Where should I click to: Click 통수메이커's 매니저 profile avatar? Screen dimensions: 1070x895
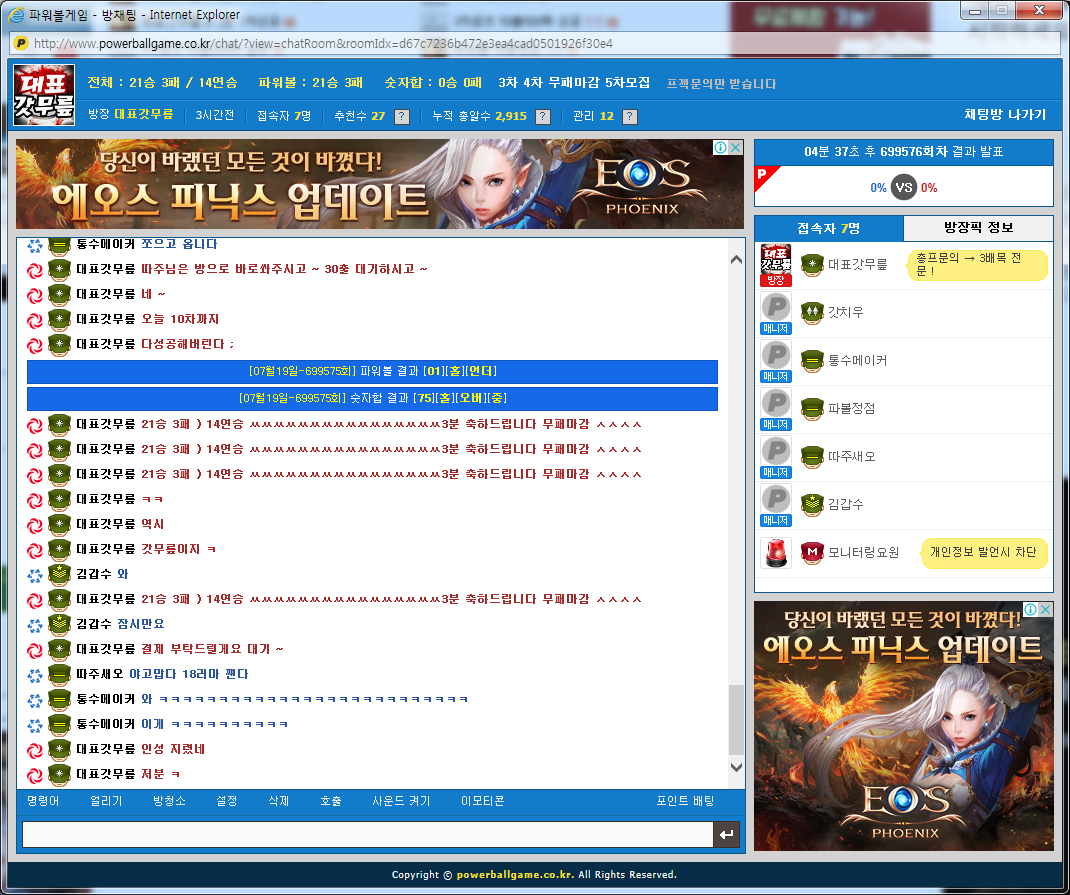(x=776, y=361)
